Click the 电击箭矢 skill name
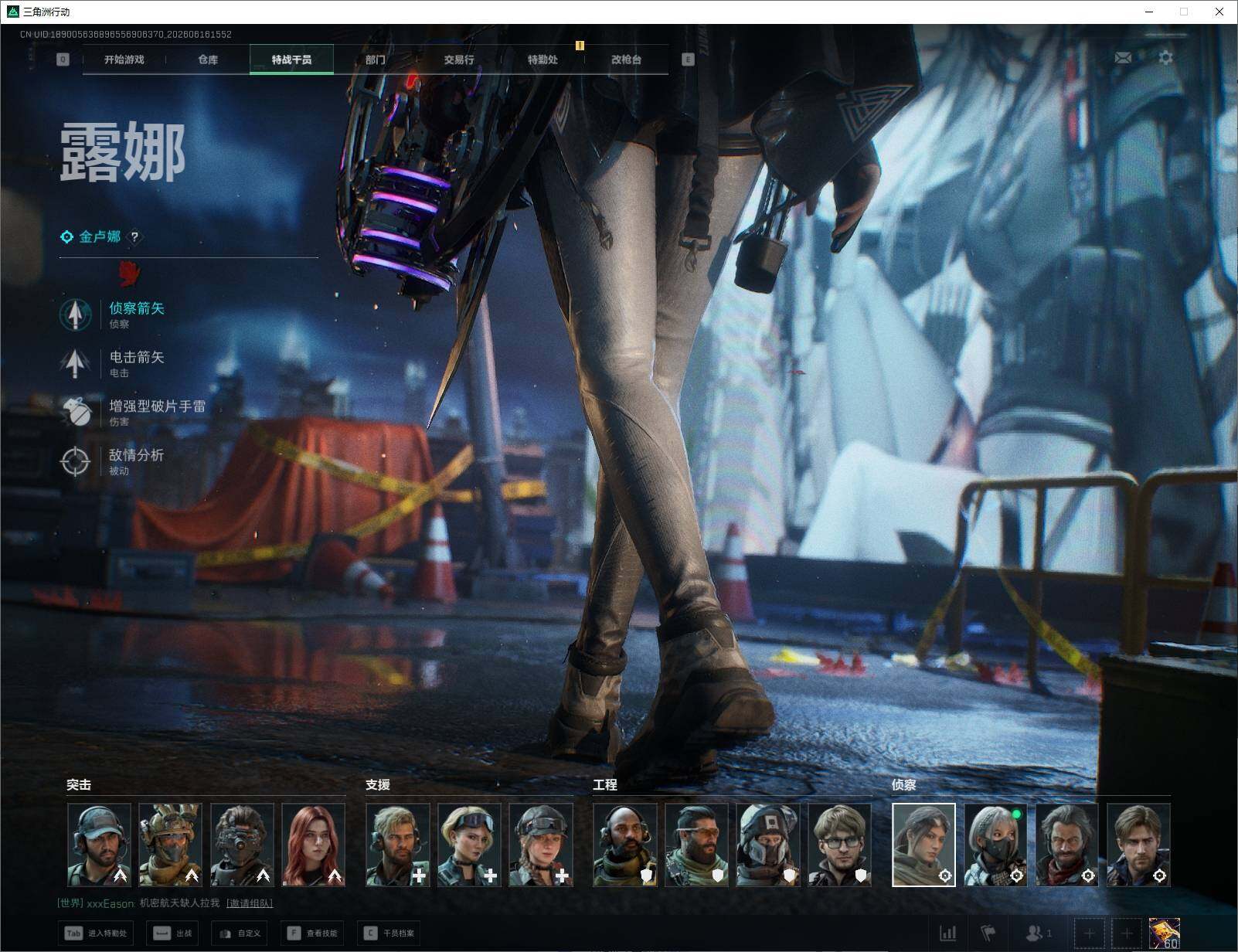Screen dimensions: 1238x952 click(137, 357)
